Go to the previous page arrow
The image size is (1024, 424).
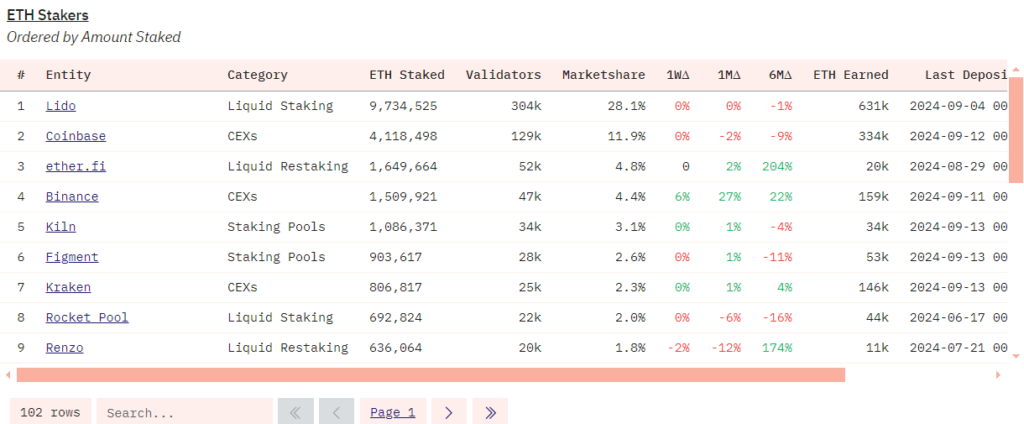[337, 412]
